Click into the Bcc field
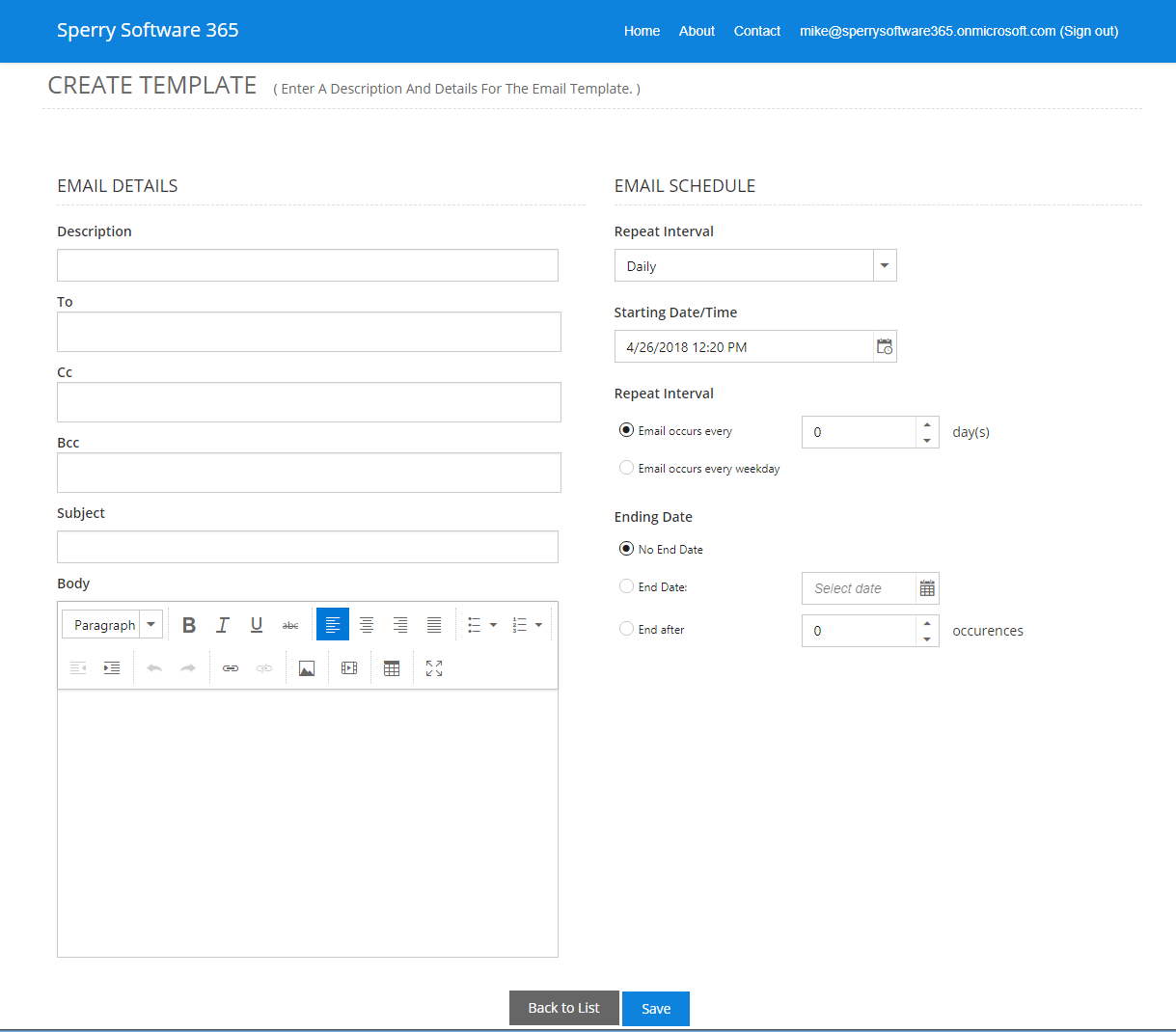 pyautogui.click(x=309, y=473)
